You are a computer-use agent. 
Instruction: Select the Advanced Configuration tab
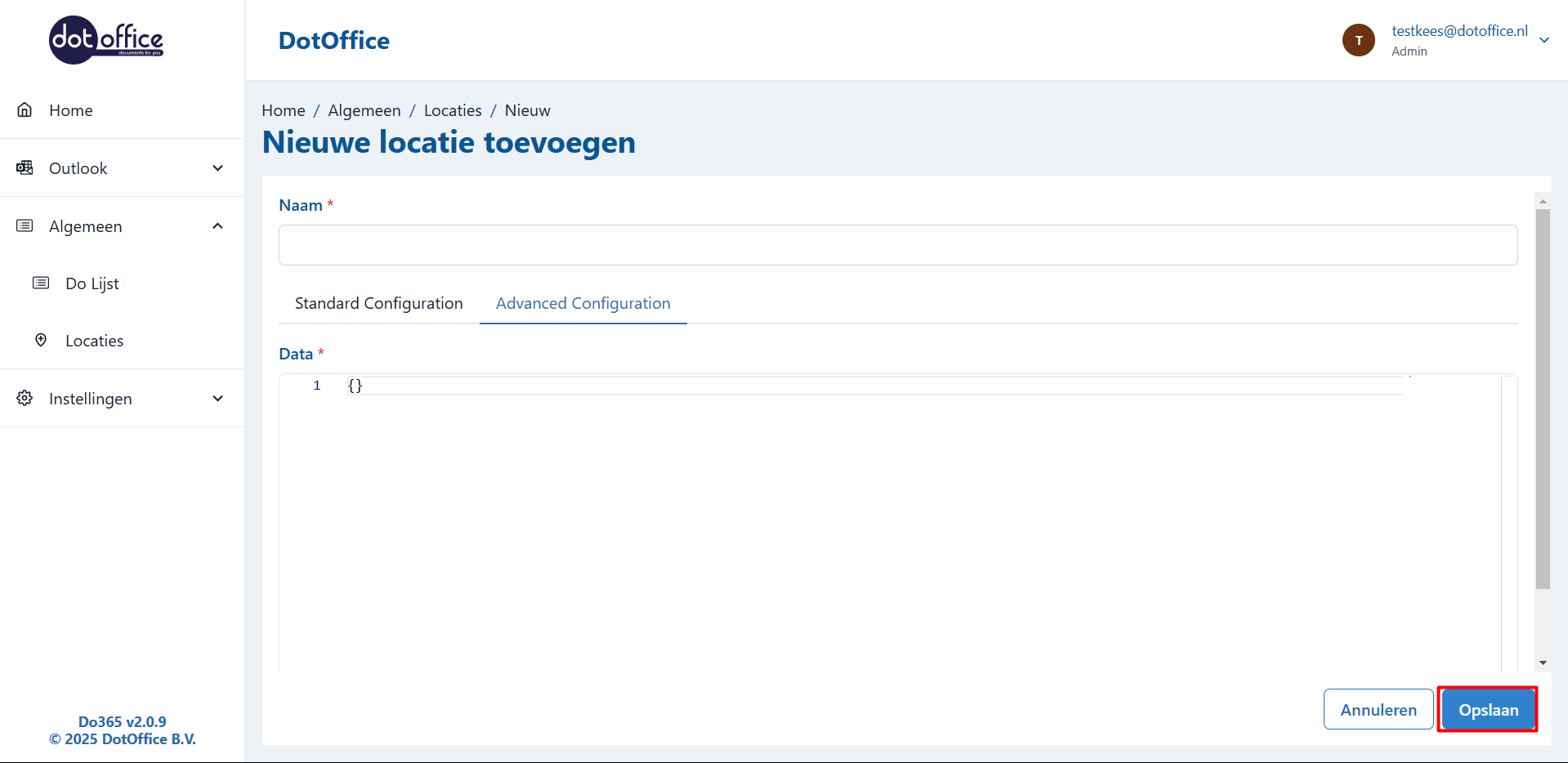583,303
